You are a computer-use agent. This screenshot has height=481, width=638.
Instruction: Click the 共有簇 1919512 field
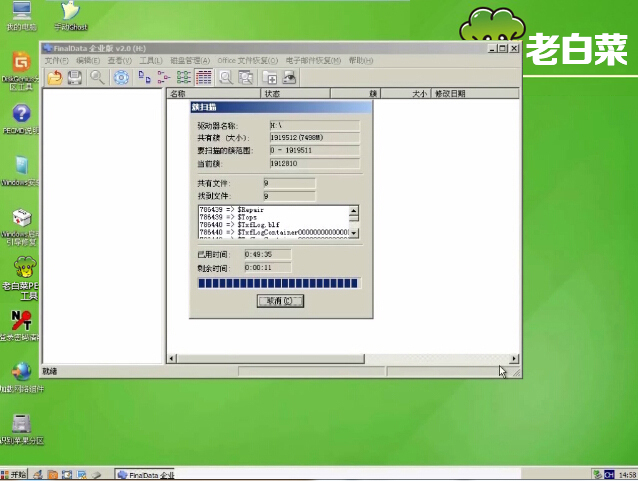tap(315, 138)
